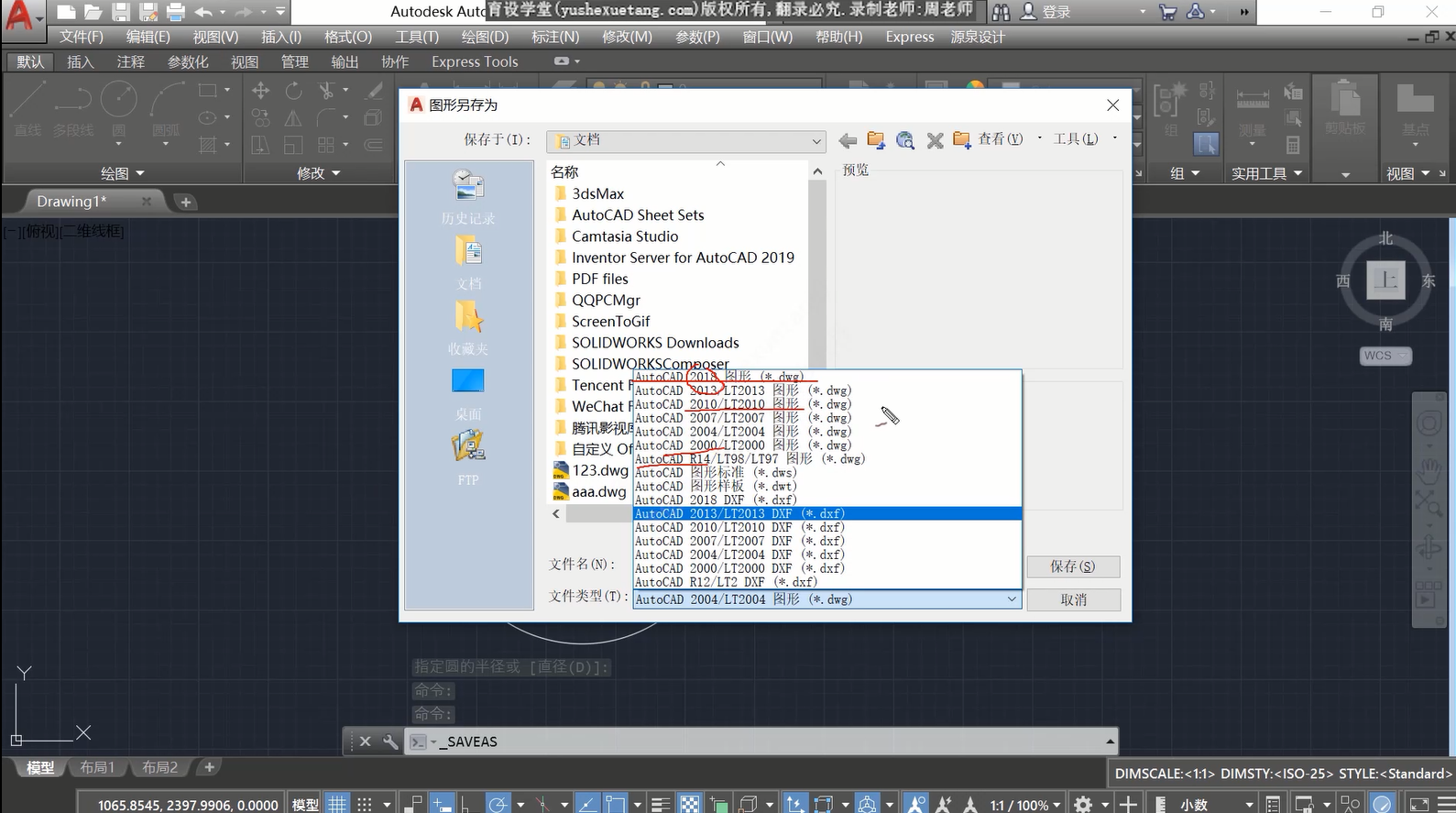
Task: Expand the 查看(V) views dropdown
Action: click(x=1009, y=139)
